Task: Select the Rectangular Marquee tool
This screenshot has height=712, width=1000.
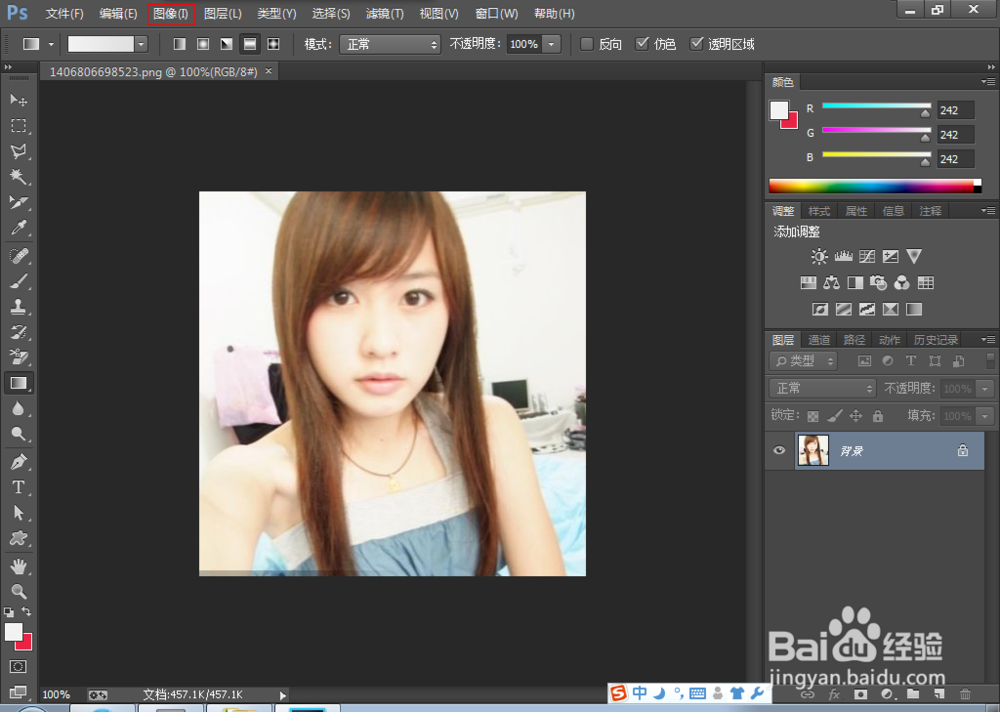Action: coord(18,126)
